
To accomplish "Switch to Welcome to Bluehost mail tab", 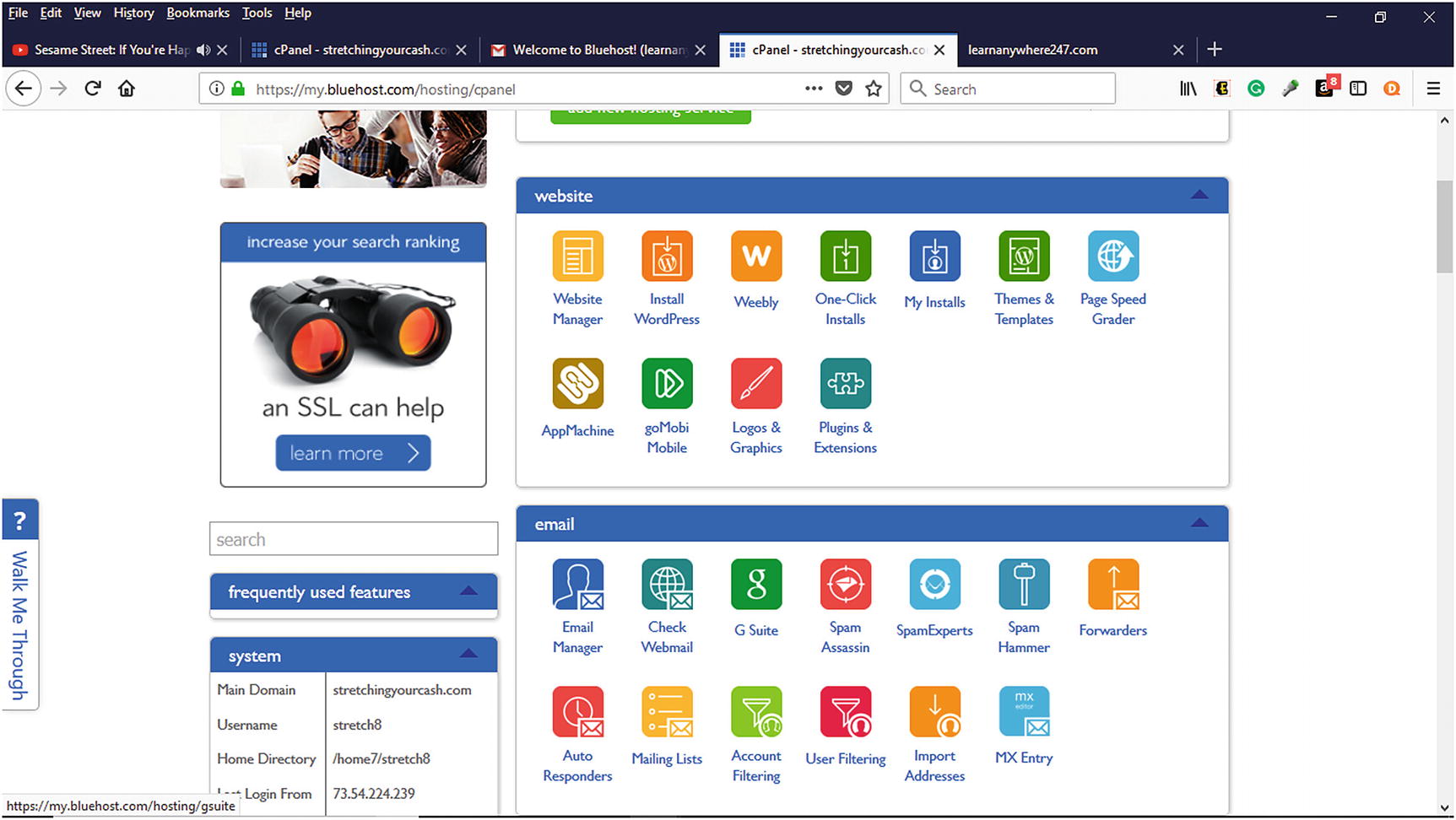I will [x=600, y=50].
